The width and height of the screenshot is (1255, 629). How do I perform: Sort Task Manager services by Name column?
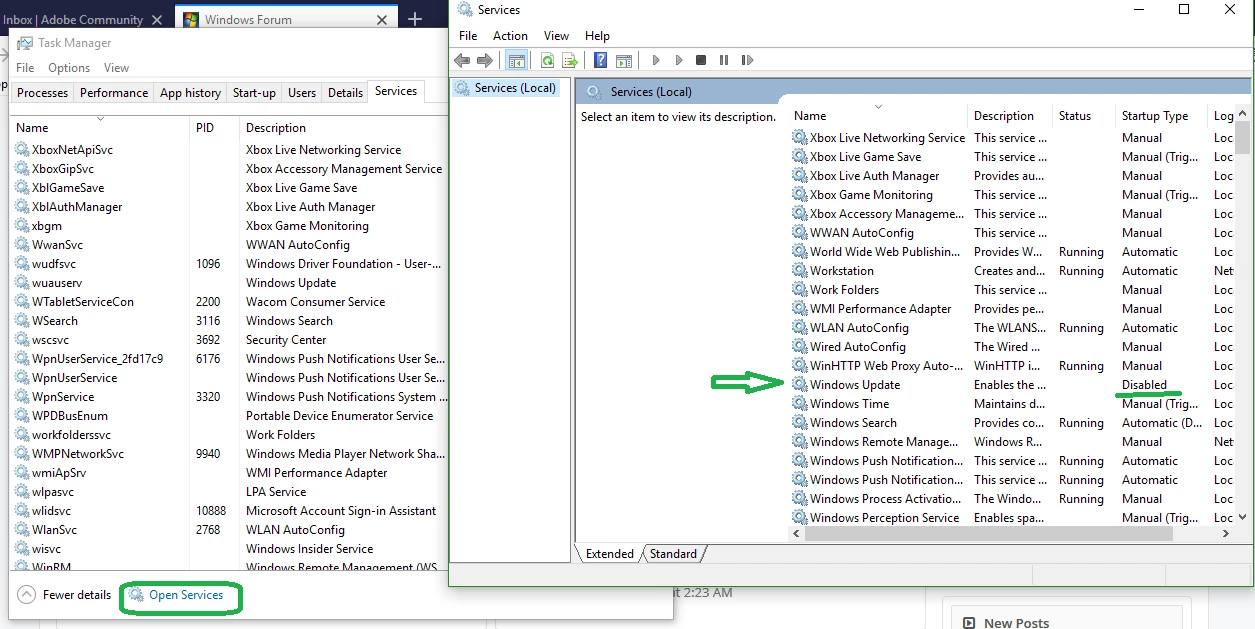coord(100,128)
